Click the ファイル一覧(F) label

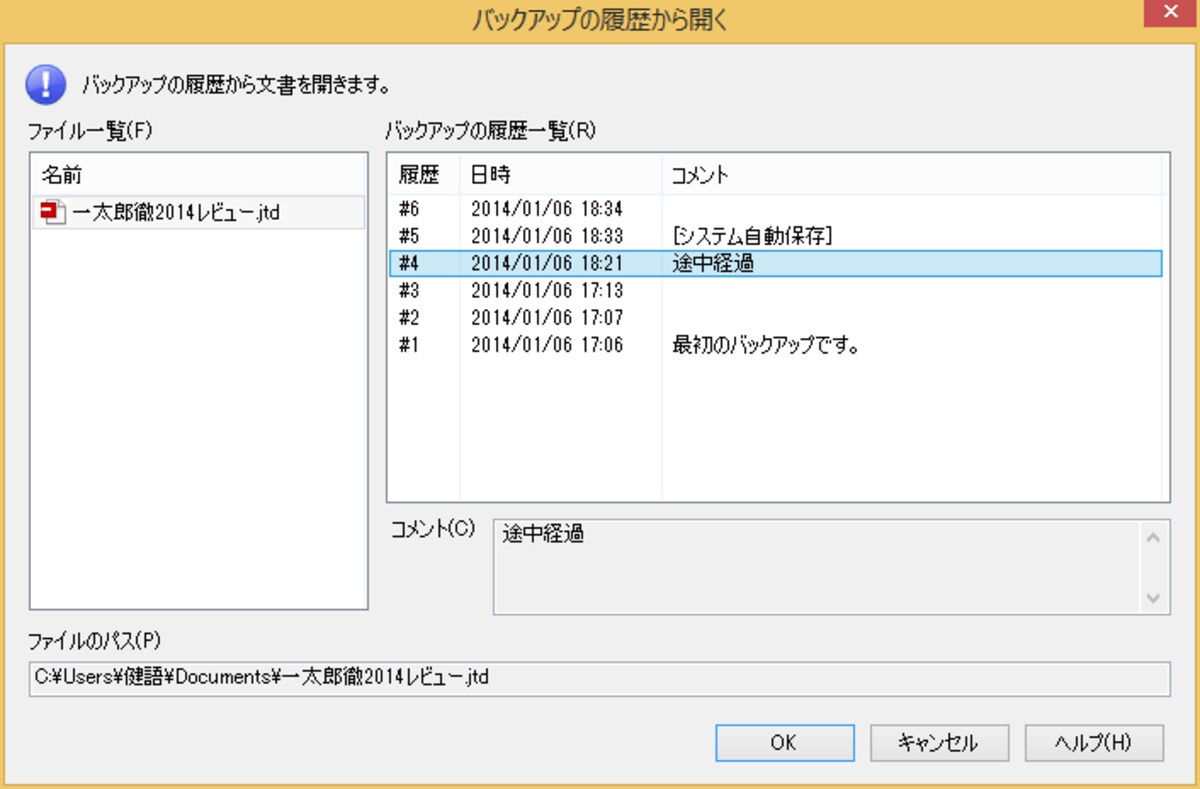[89, 129]
